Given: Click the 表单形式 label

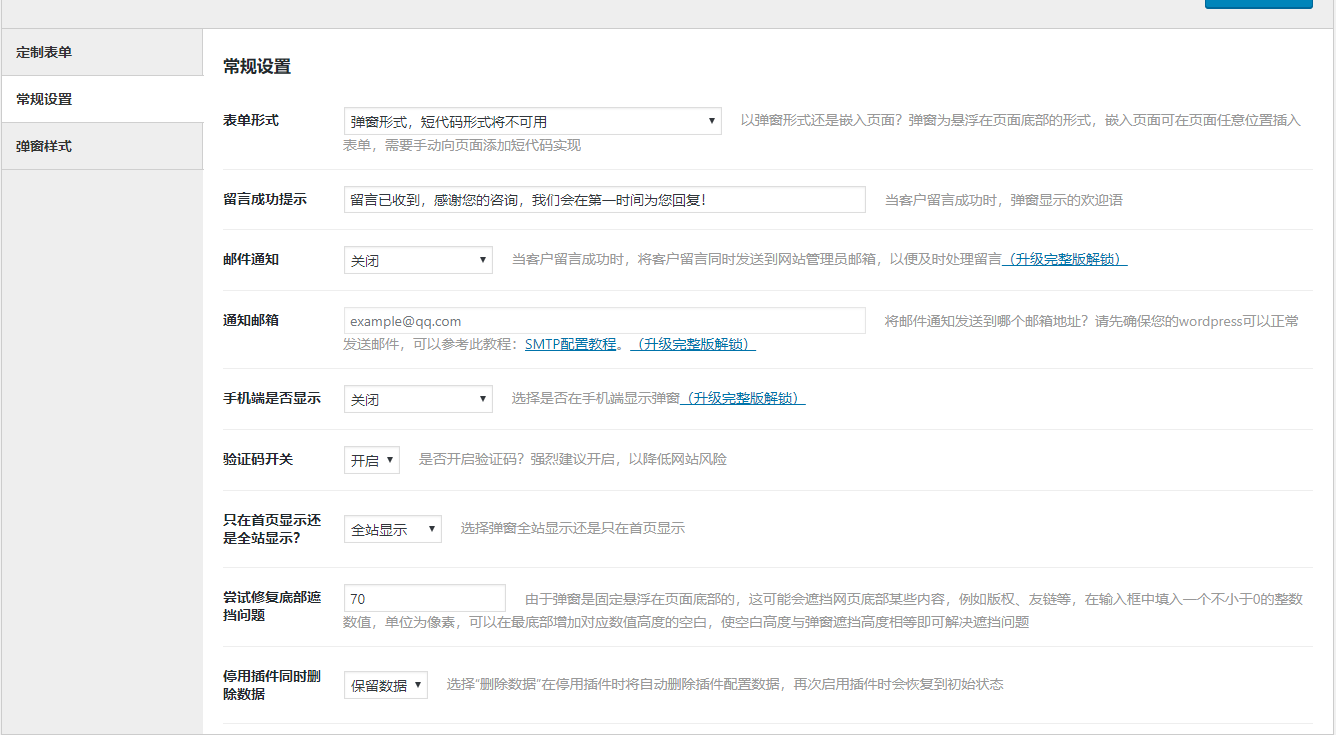Looking at the screenshot, I should coord(251,120).
